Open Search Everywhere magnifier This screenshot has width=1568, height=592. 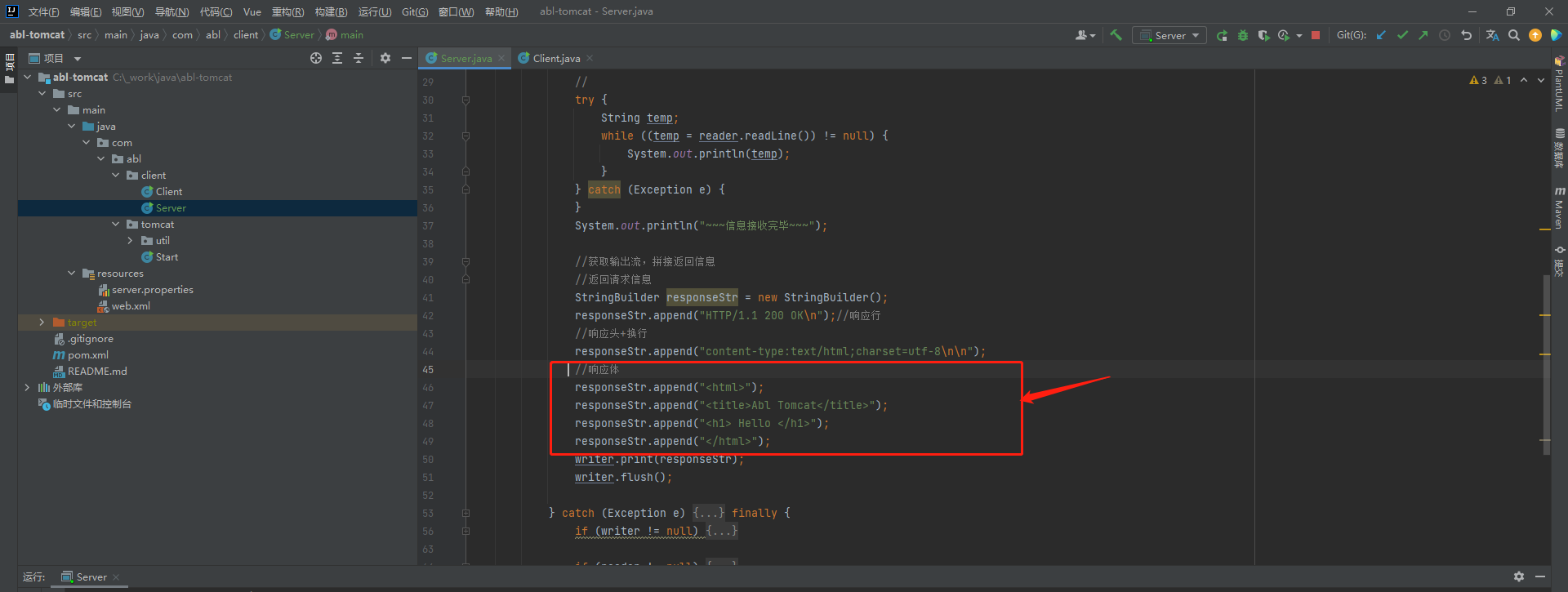point(1514,35)
